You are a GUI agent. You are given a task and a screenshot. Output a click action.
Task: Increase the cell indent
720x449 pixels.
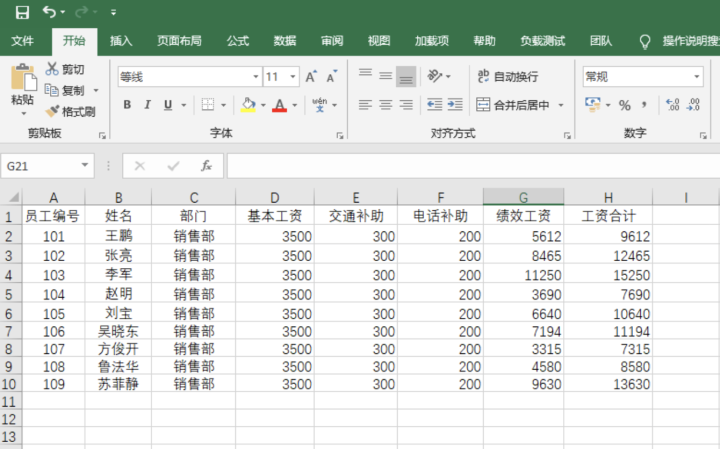coord(455,105)
